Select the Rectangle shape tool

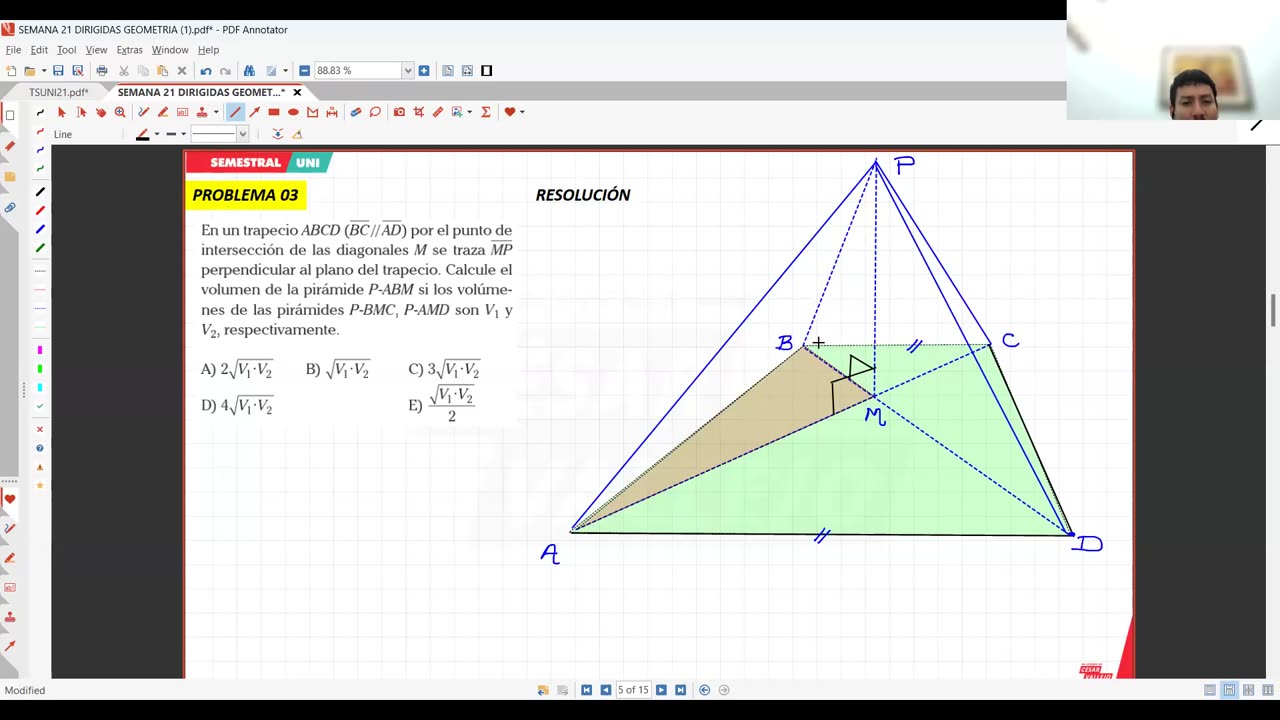coord(274,112)
